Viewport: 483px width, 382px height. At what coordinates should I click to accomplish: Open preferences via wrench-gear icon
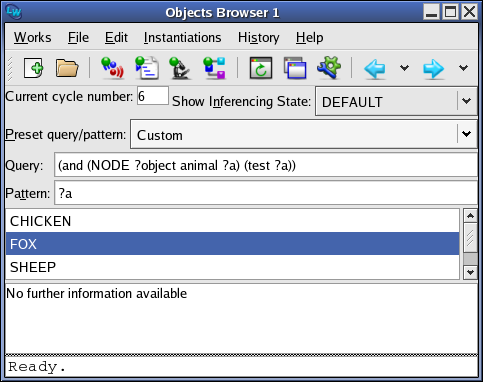coord(329,68)
